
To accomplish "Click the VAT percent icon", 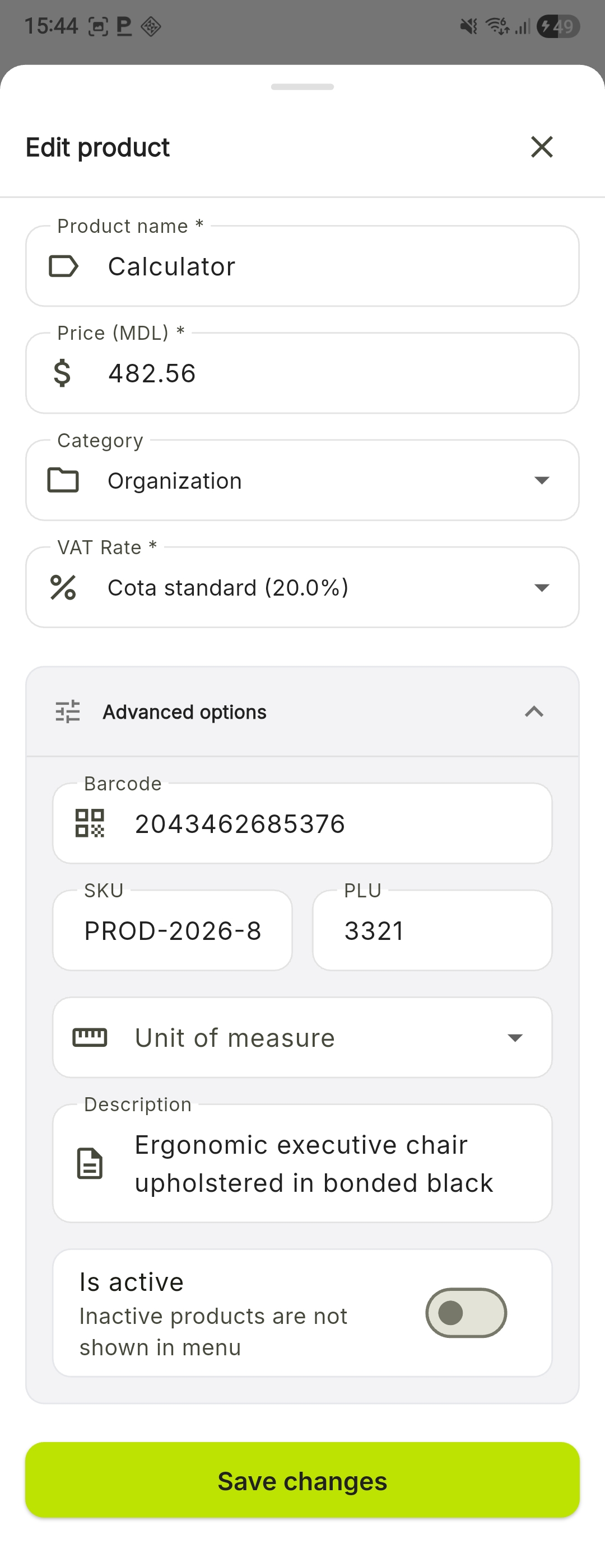I will [x=63, y=587].
